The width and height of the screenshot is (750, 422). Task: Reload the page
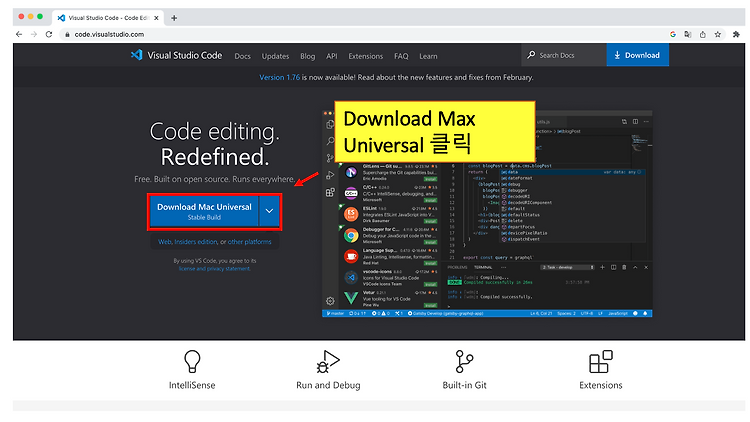(49, 34)
